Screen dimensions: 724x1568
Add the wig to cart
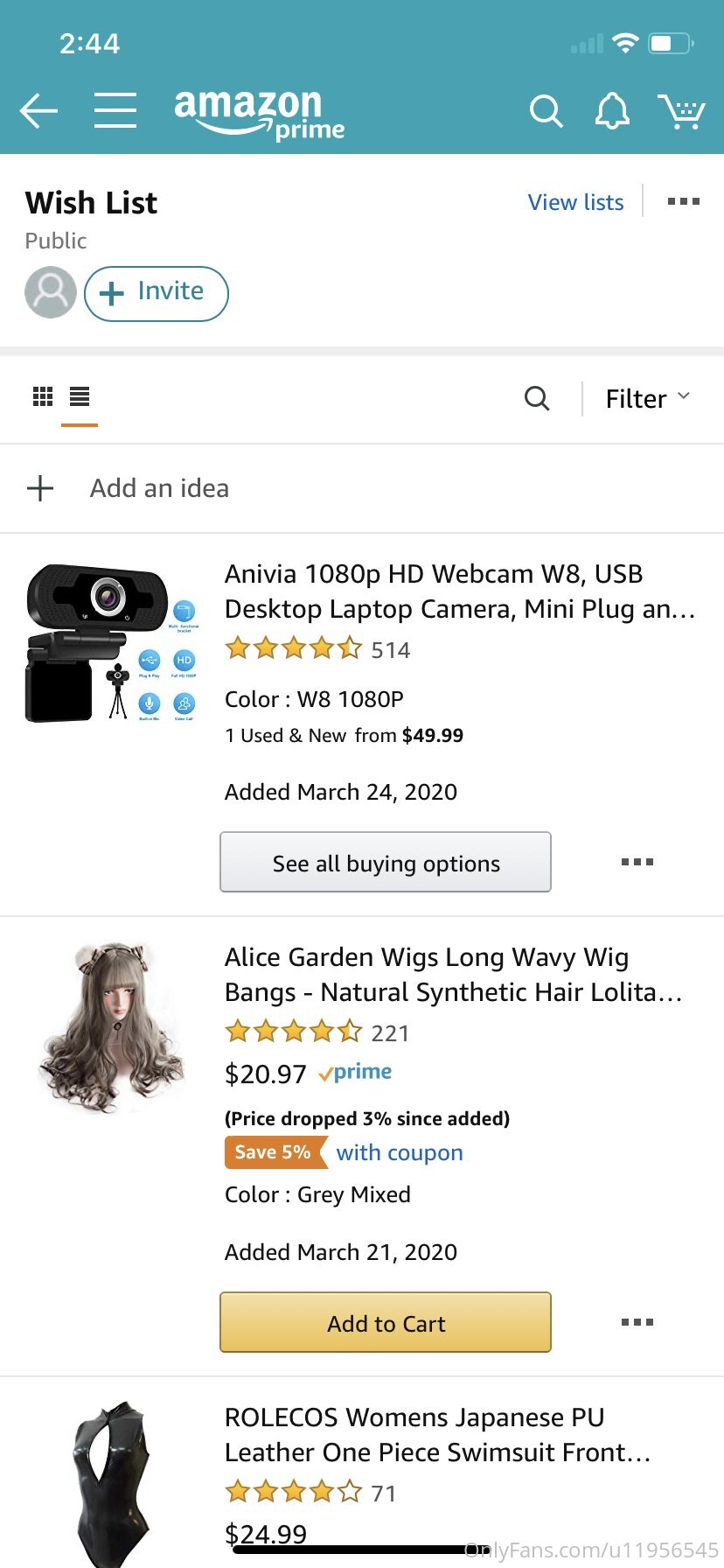386,1322
